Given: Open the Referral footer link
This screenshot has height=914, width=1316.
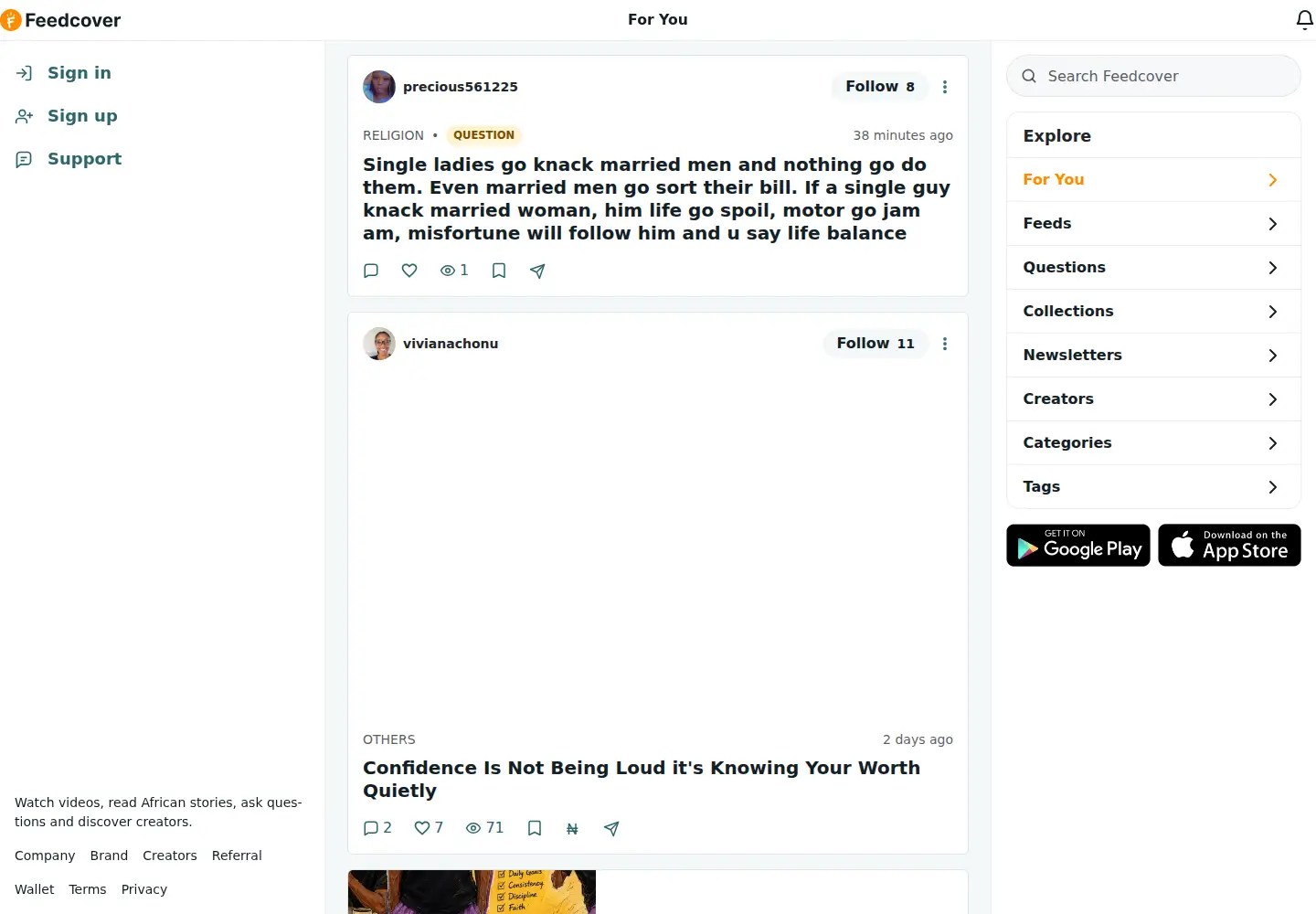Looking at the screenshot, I should (237, 856).
